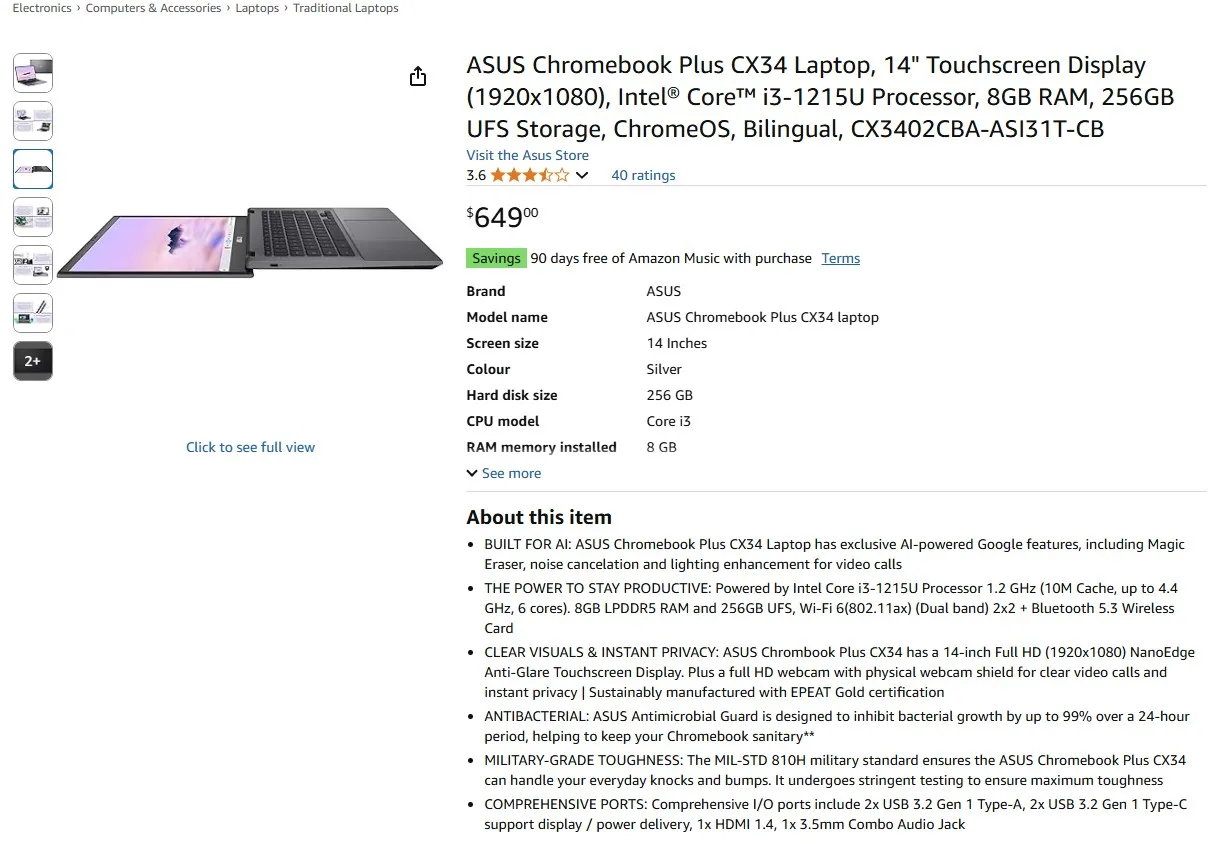
Task: Expand "See more" product specifications
Action: point(503,472)
